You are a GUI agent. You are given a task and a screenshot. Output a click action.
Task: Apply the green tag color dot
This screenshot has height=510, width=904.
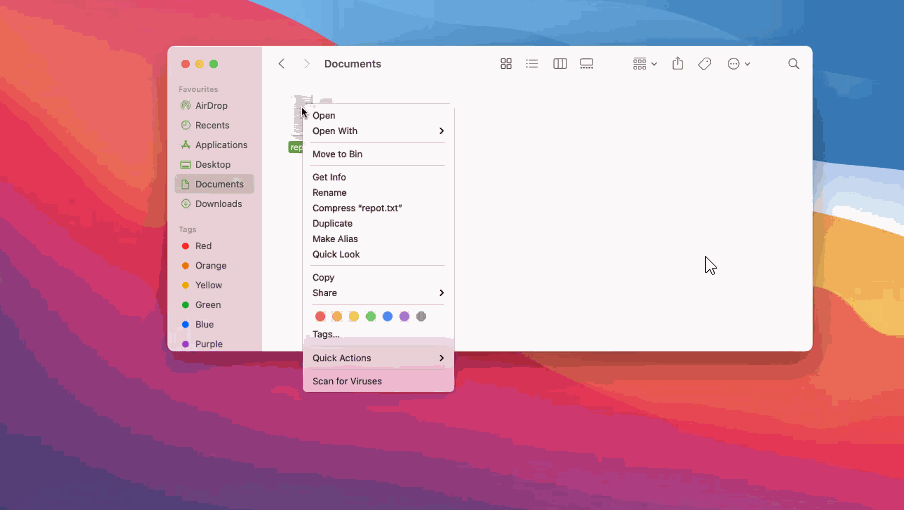pos(371,316)
